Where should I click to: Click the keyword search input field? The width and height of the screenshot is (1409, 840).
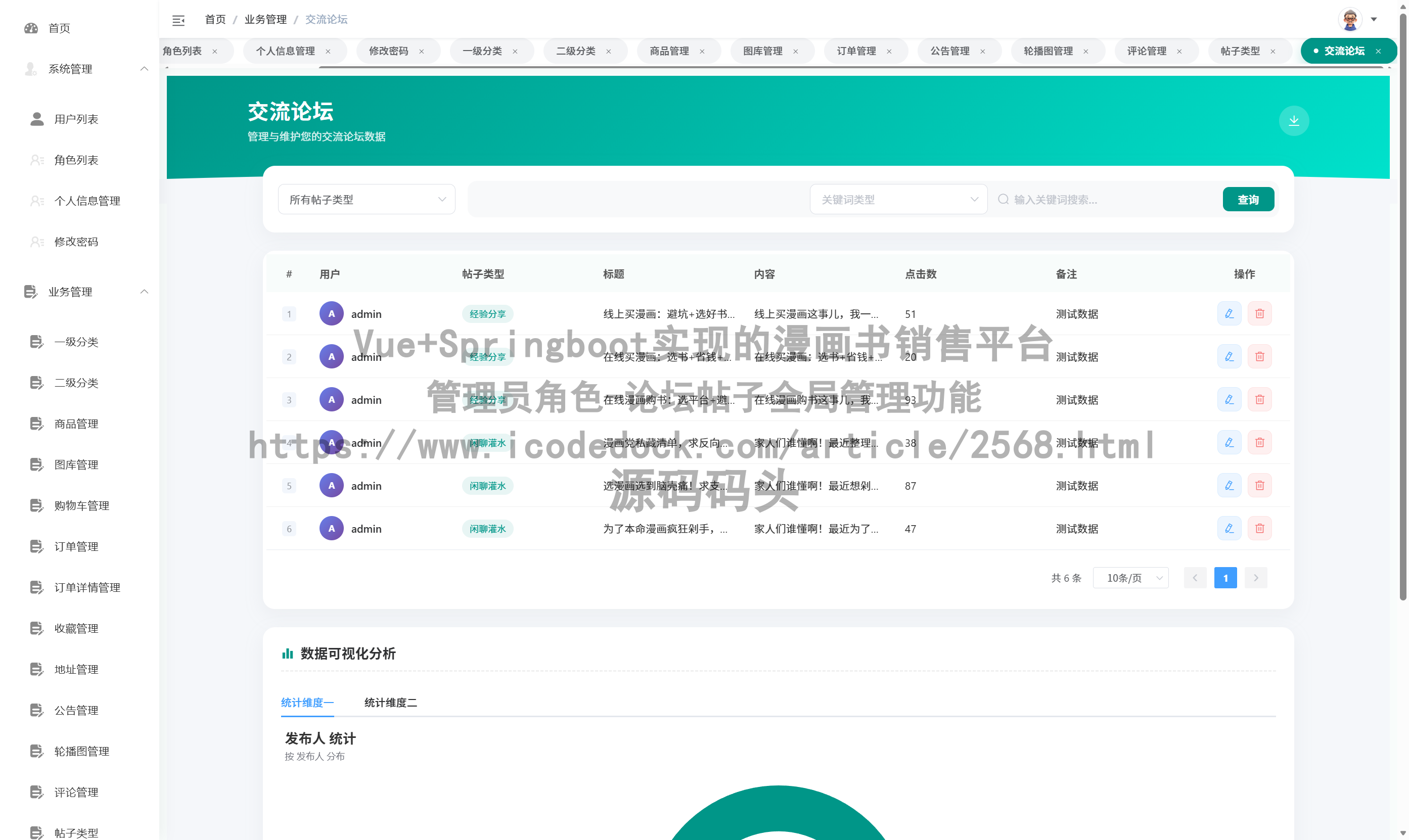pos(1104,199)
